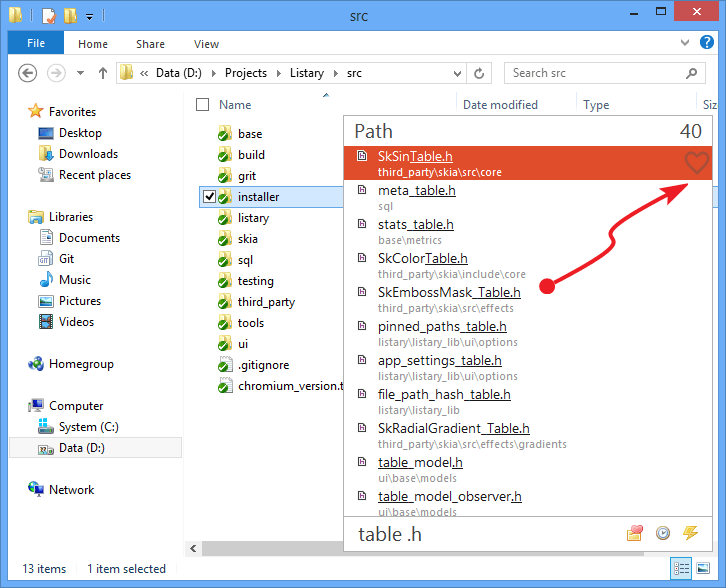
Task: Click the heart favorite icon on SkSinTable.h
Action: pyautogui.click(x=696, y=164)
